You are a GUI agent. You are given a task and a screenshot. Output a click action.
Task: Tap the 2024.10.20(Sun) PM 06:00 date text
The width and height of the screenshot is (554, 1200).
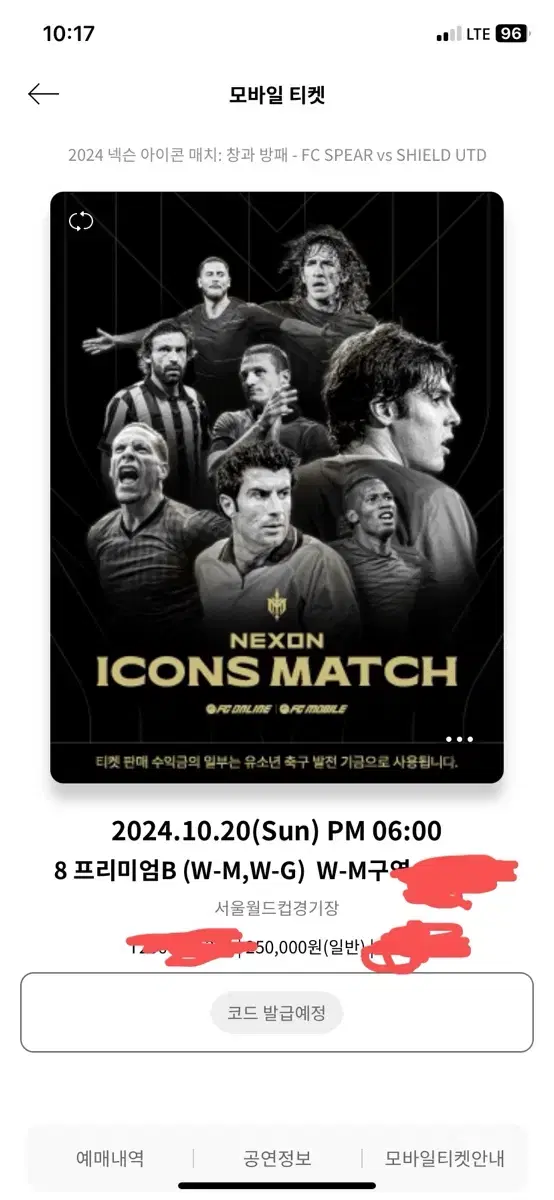[277, 831]
